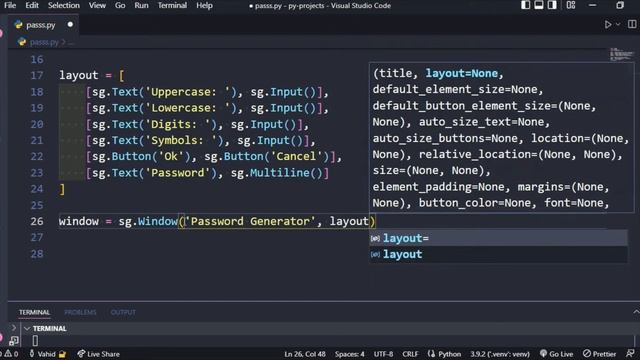Toggle the secondary side bar layout icon
Screen dimensions: 640x360
point(552,5)
